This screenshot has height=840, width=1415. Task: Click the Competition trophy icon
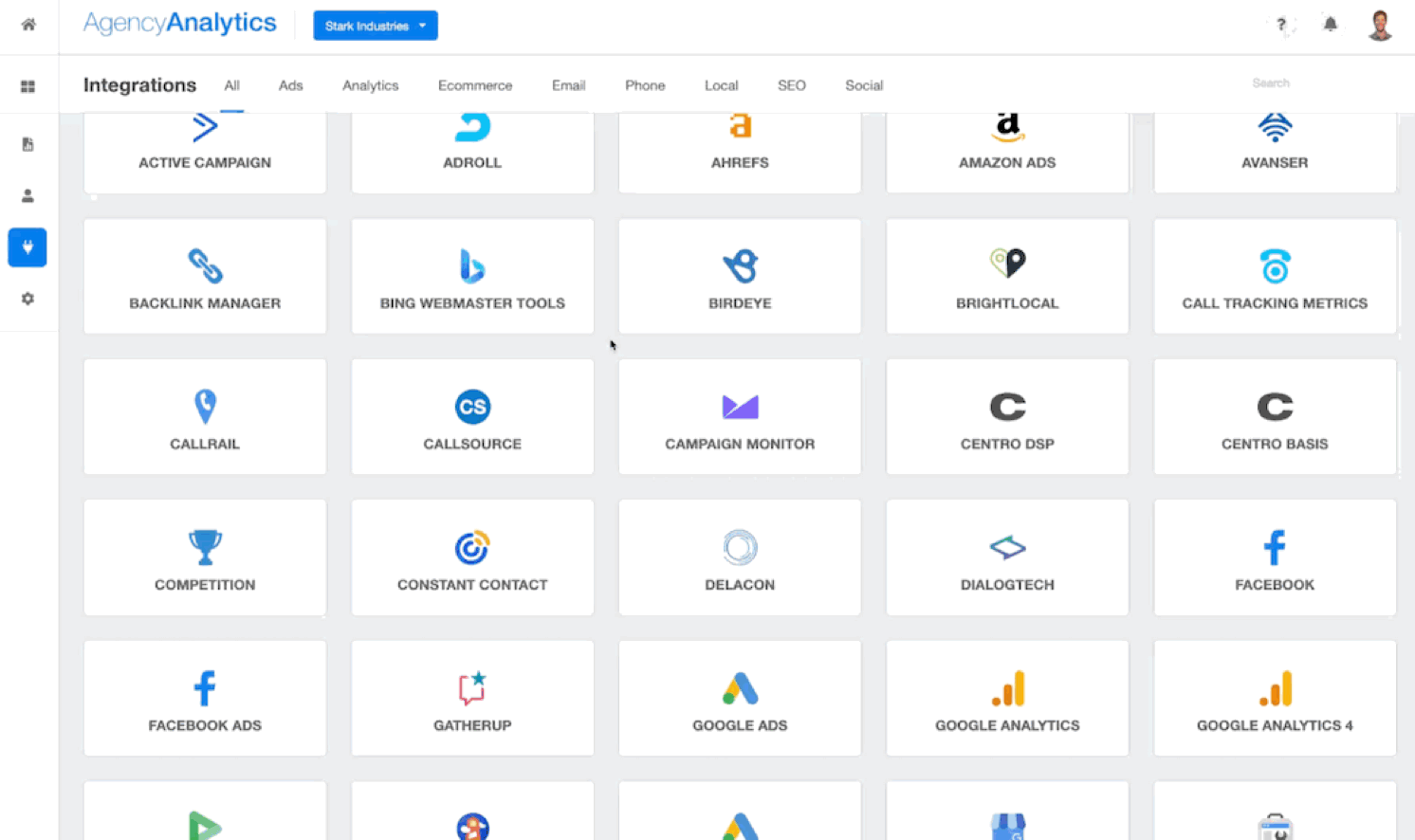point(205,547)
